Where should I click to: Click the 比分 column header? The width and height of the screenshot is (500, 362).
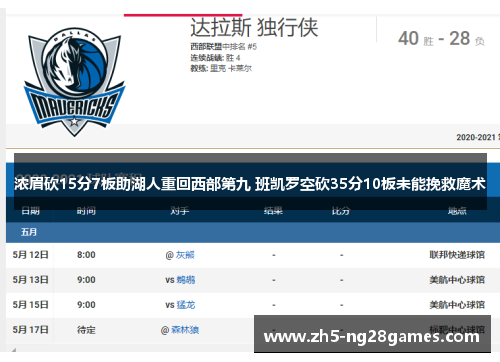(x=341, y=211)
